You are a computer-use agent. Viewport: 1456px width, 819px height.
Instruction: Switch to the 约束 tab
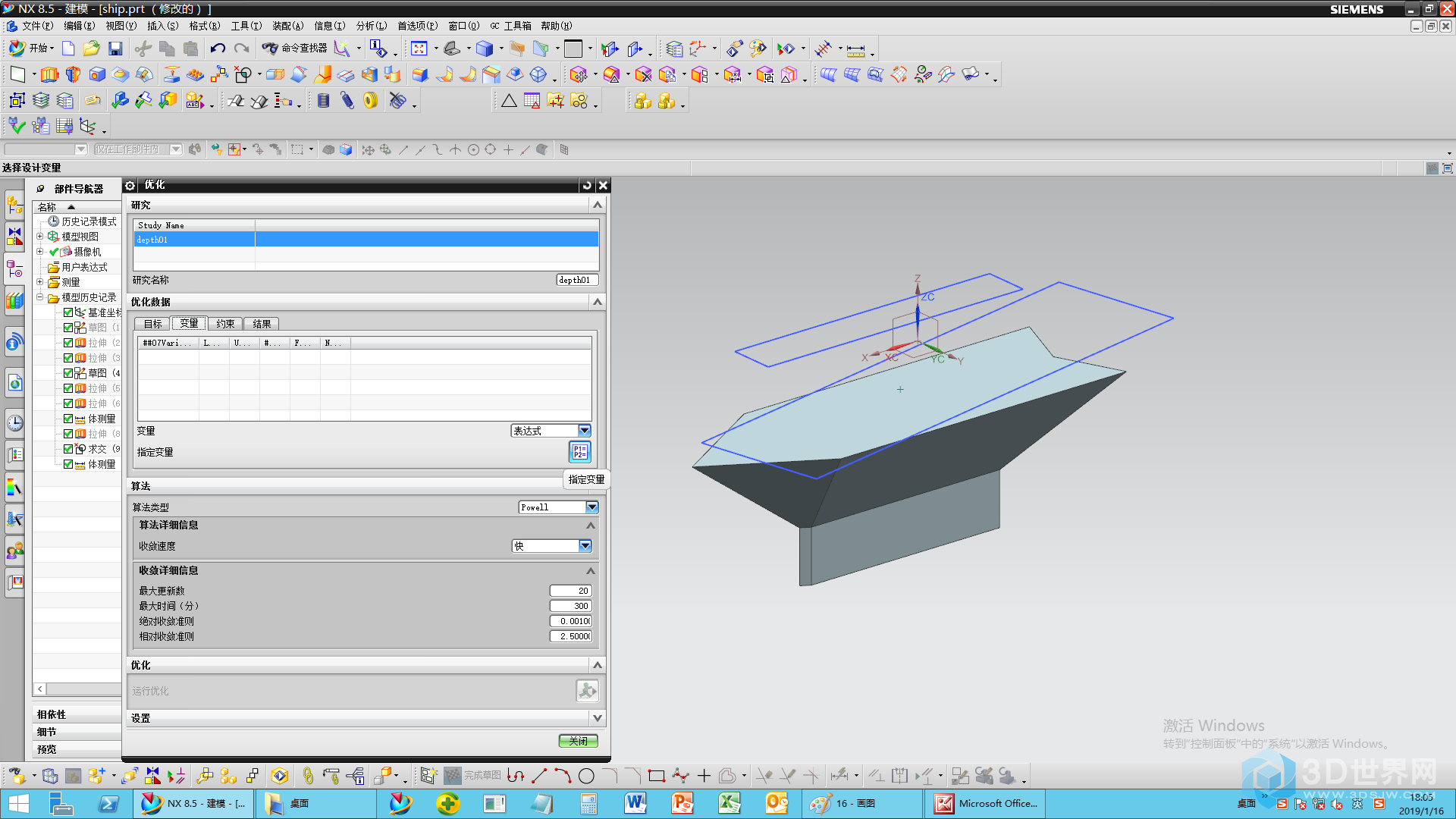(225, 324)
